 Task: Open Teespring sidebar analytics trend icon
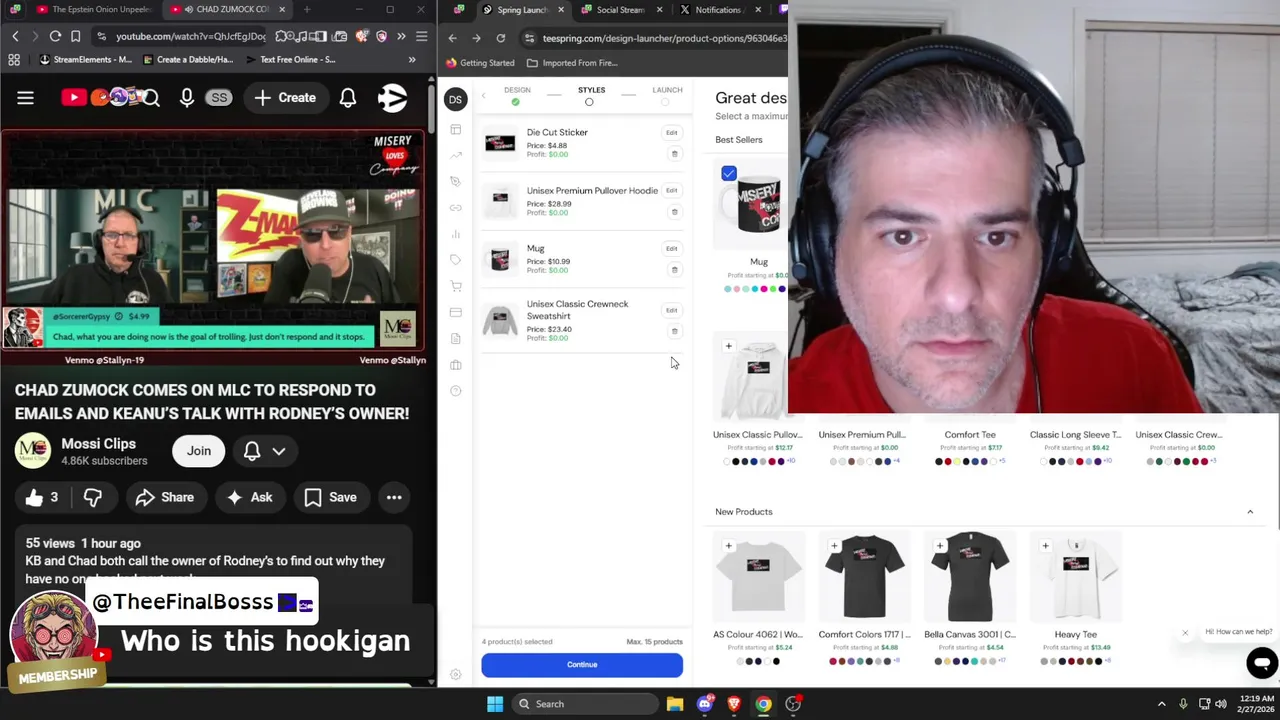[x=456, y=155]
